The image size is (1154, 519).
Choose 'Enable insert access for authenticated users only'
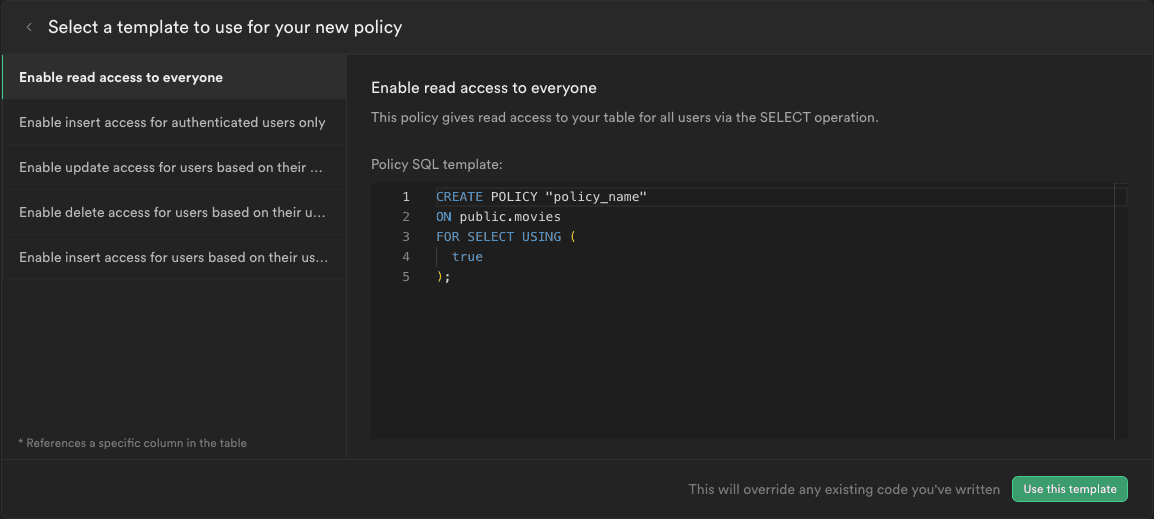pos(172,122)
